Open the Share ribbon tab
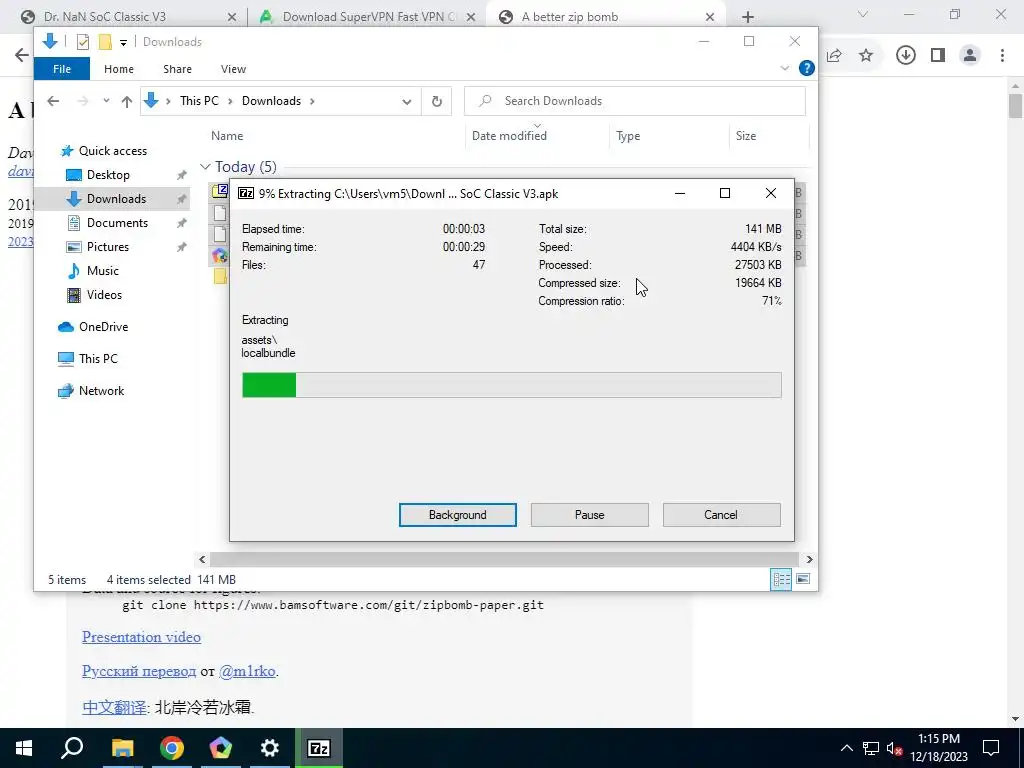Image resolution: width=1024 pixels, height=768 pixels. coord(177,69)
